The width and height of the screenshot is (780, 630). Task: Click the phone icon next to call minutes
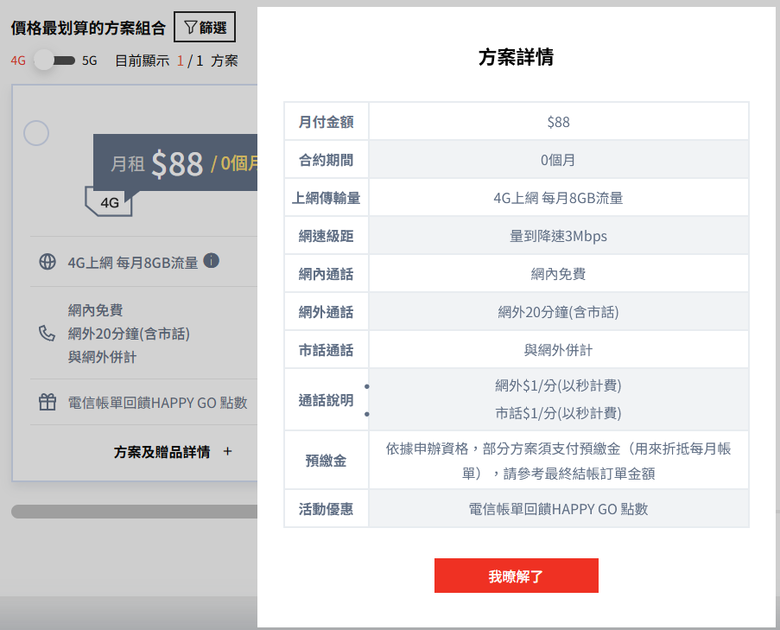tap(47, 333)
